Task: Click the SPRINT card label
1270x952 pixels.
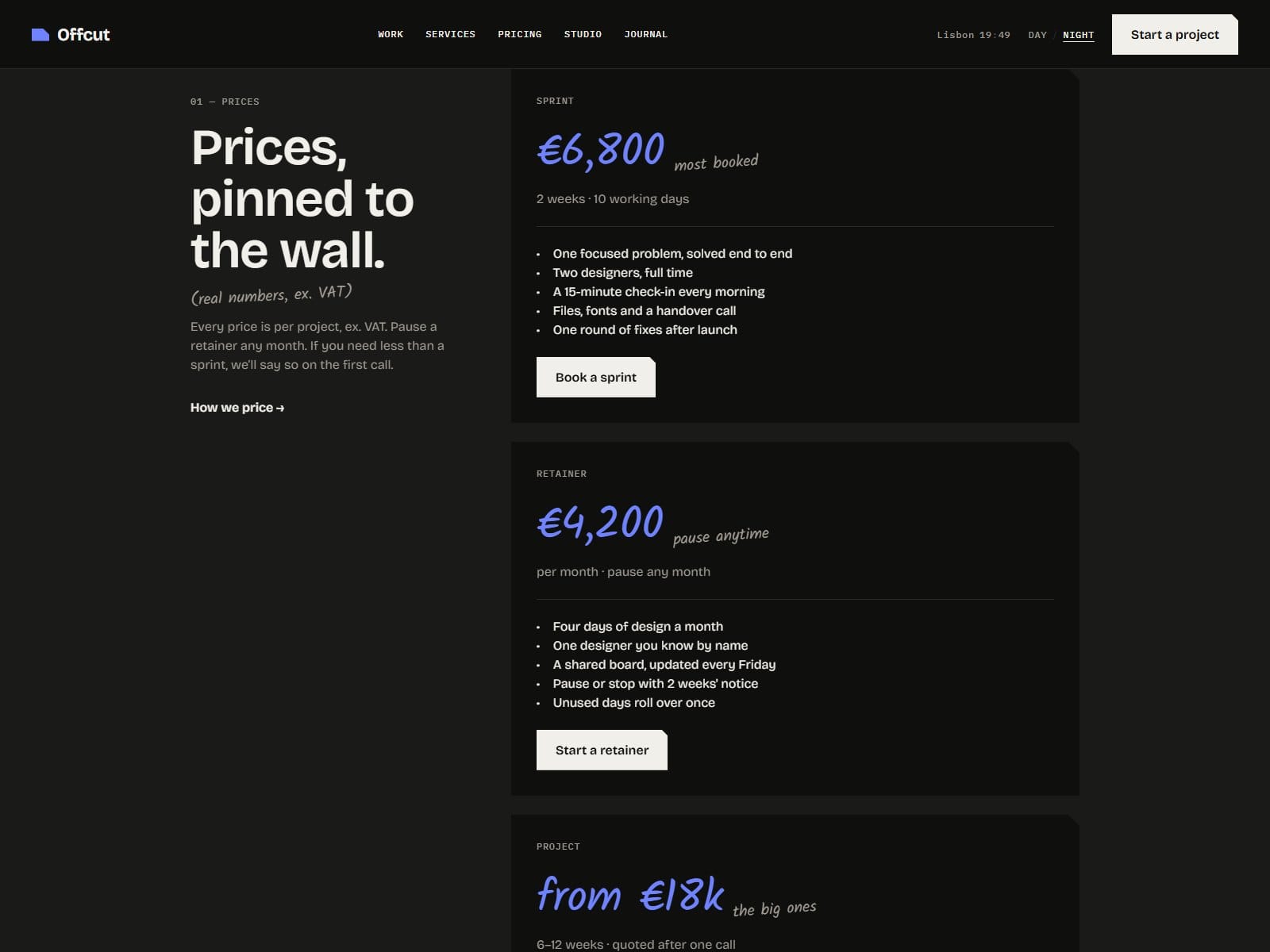Action: [x=555, y=101]
